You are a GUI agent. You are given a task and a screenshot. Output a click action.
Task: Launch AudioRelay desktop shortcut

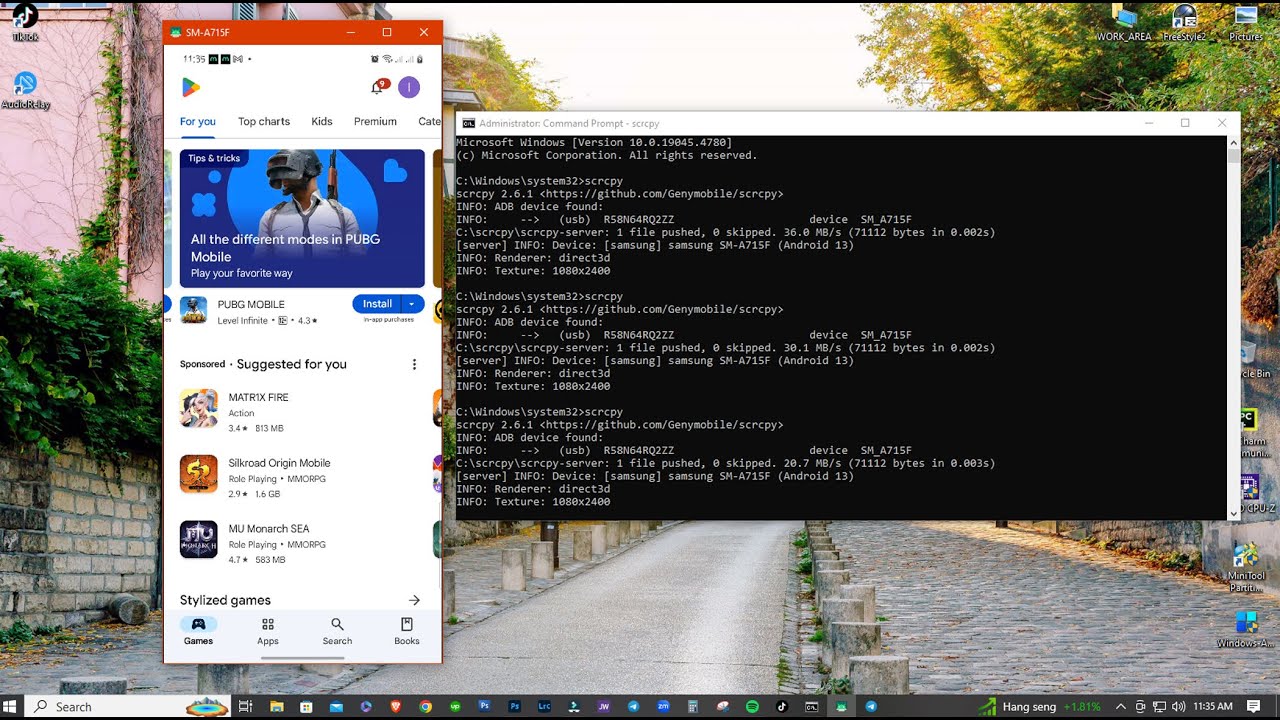tap(25, 90)
